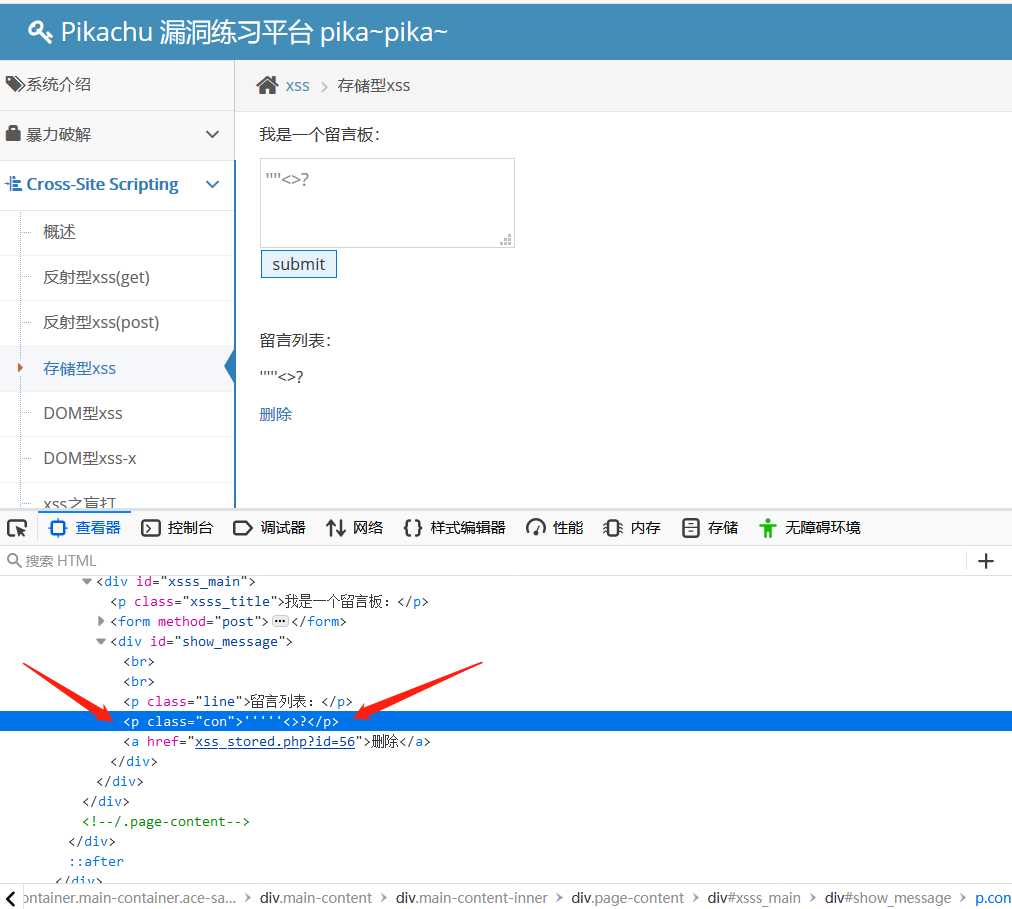Click the xss breadcrumb link
The height and width of the screenshot is (909, 1012).
coord(298,86)
